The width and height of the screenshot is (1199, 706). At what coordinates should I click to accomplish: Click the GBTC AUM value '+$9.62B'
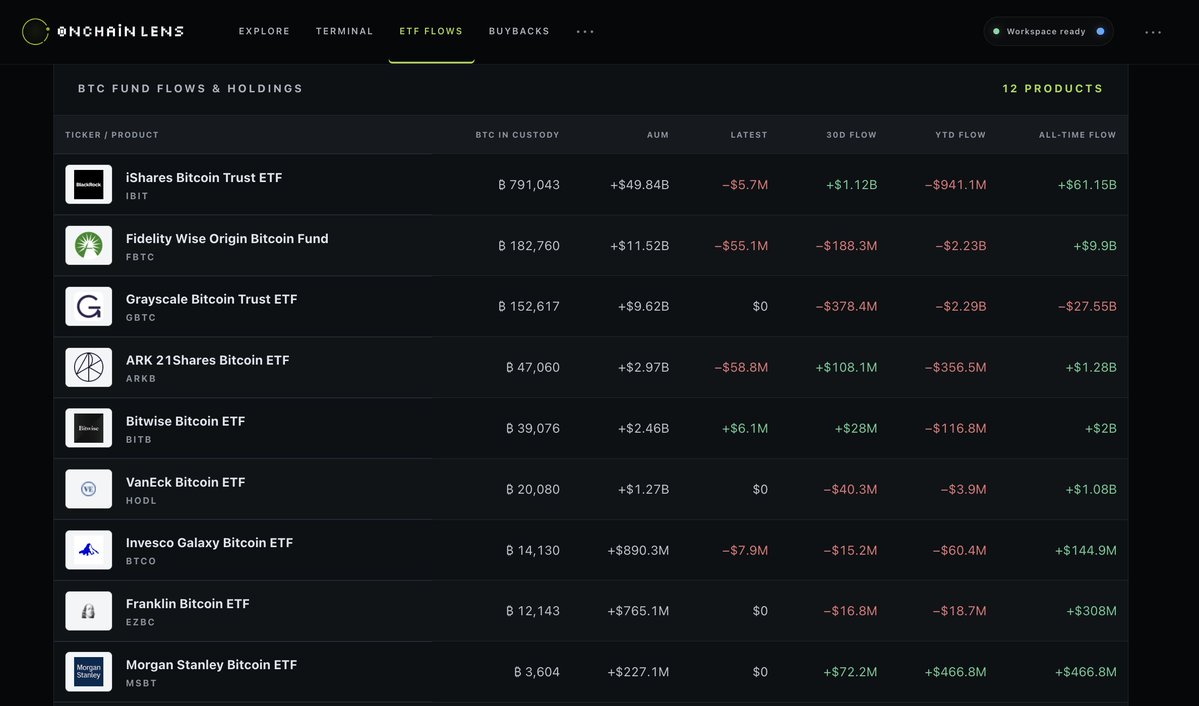644,306
